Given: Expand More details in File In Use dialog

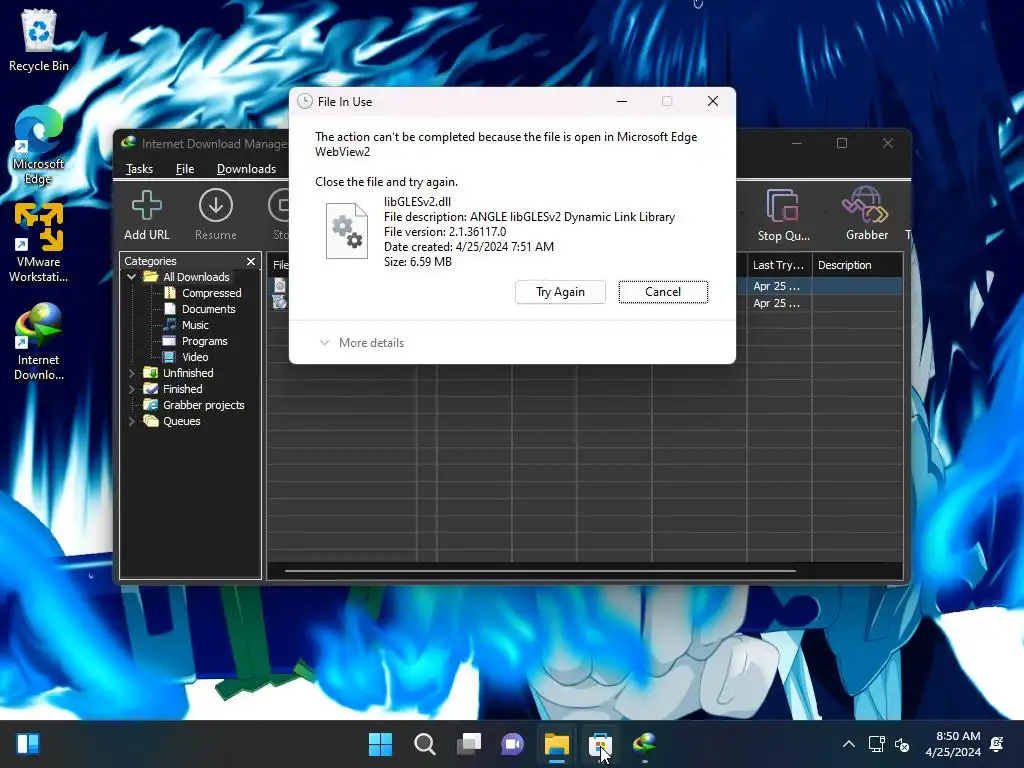Looking at the screenshot, I should click(x=361, y=343).
